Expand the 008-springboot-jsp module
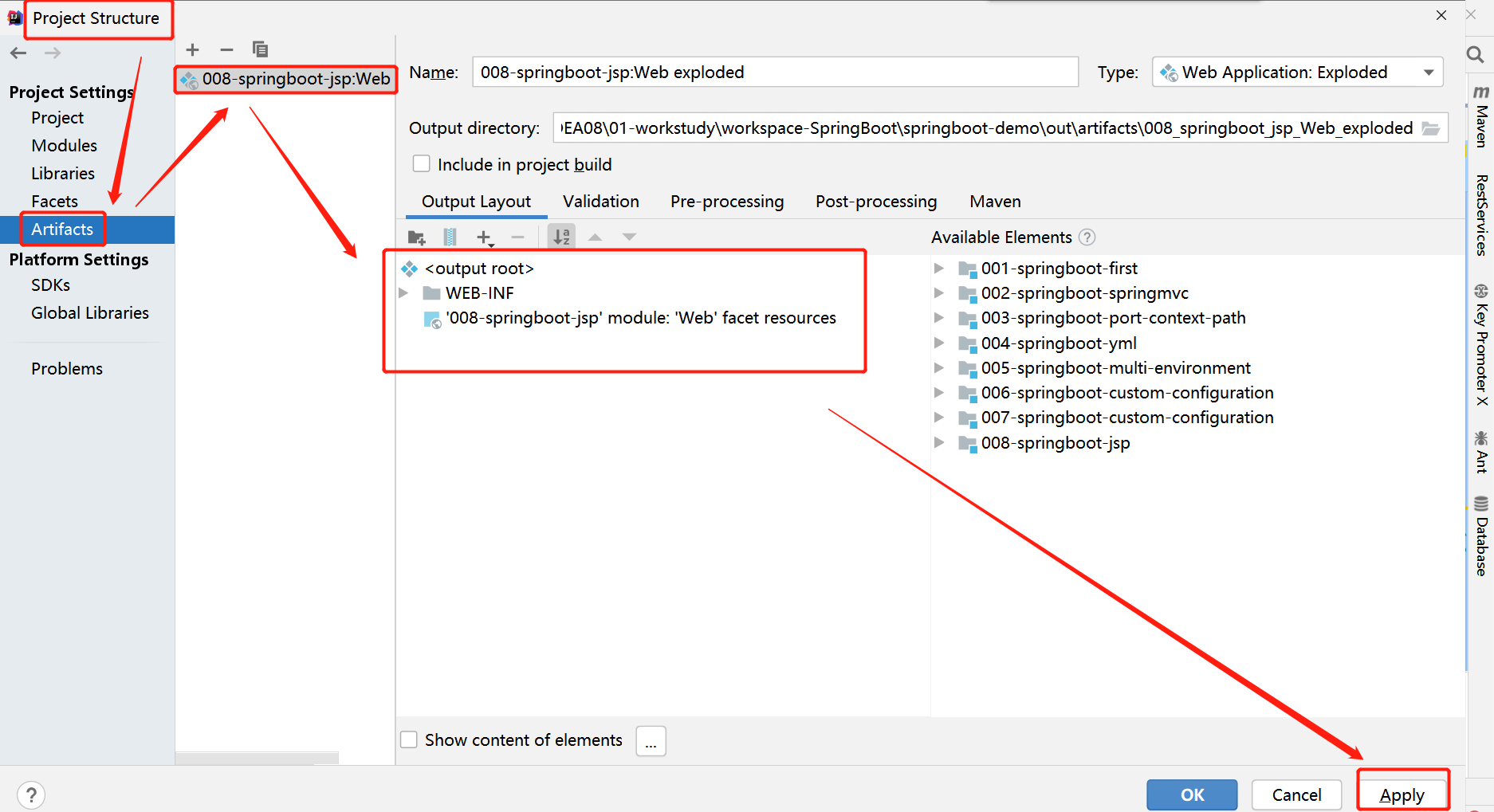Screen dimensions: 1494x812 coord(939,443)
